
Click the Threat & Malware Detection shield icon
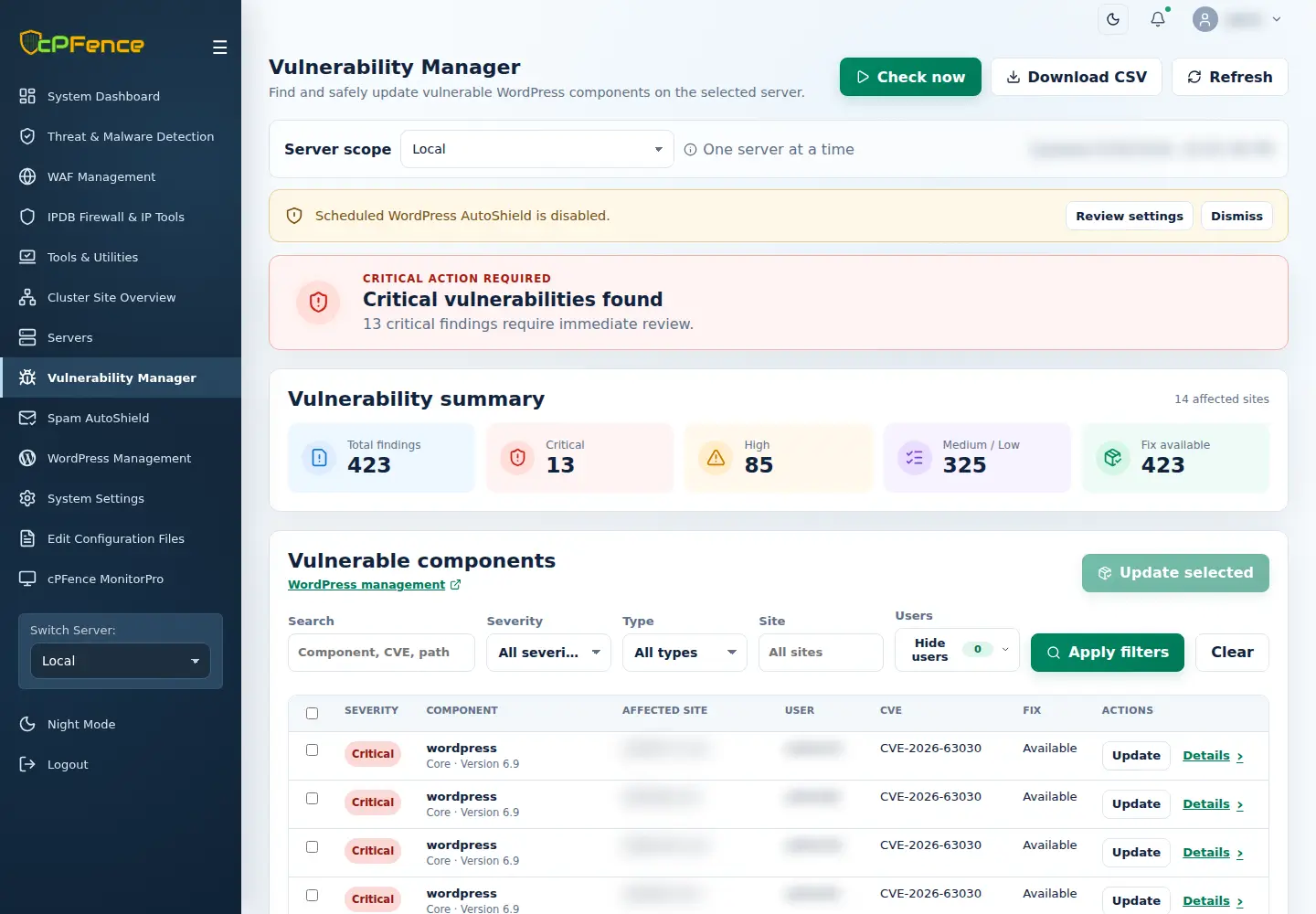pyautogui.click(x=27, y=136)
